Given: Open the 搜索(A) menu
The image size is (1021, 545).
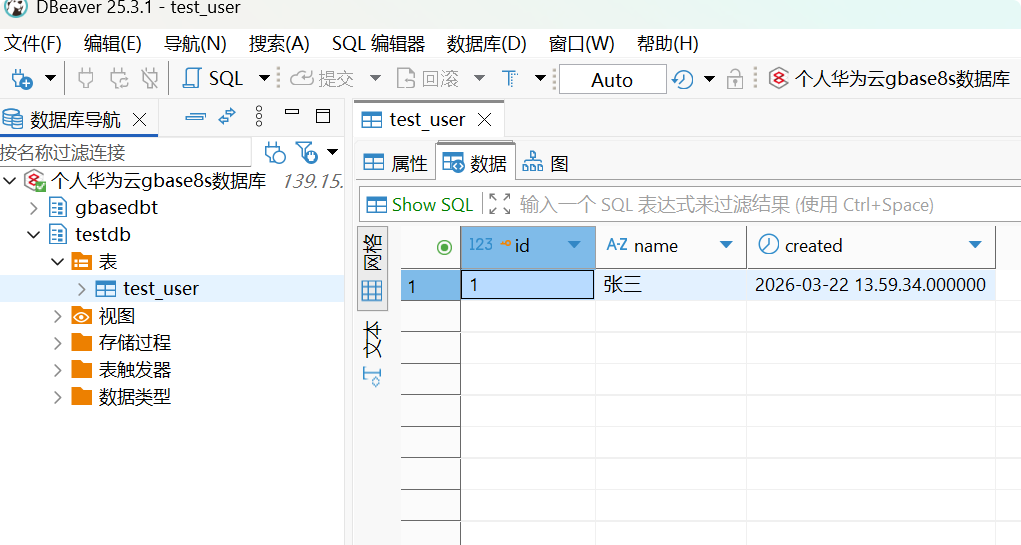Looking at the screenshot, I should 279,44.
